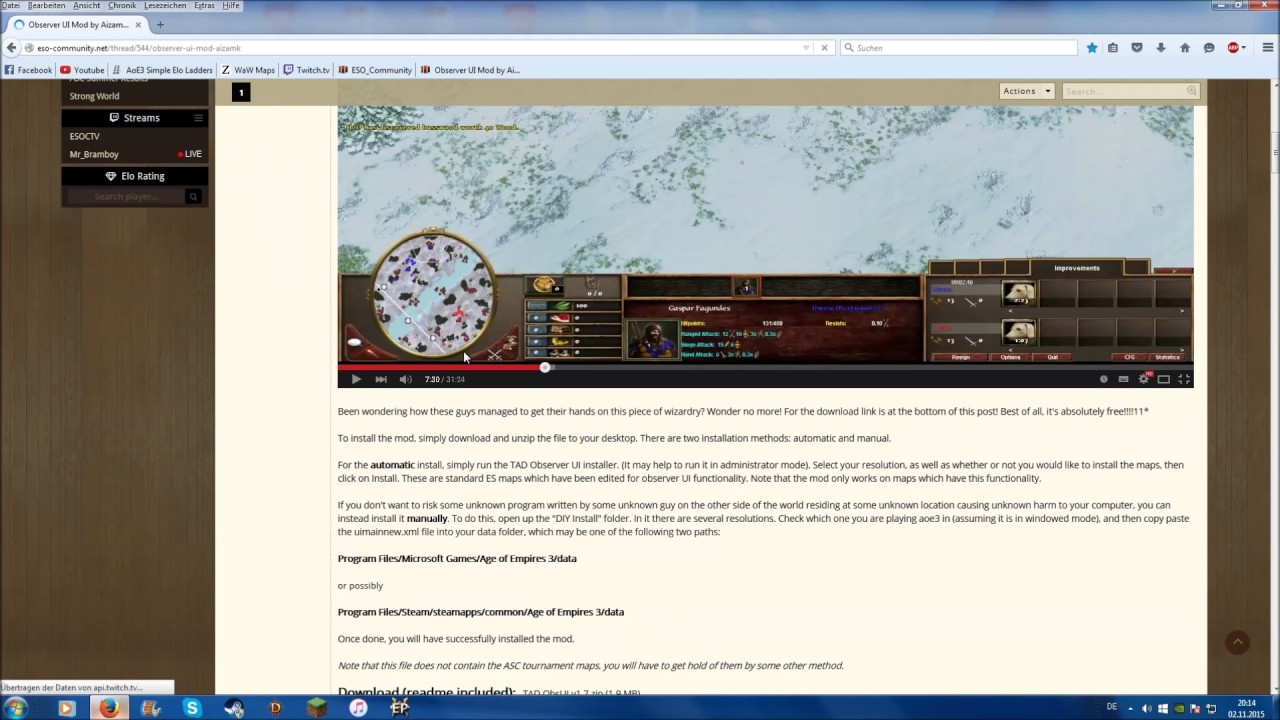
Task: Expand the Actions dropdown
Action: pos(1027,91)
